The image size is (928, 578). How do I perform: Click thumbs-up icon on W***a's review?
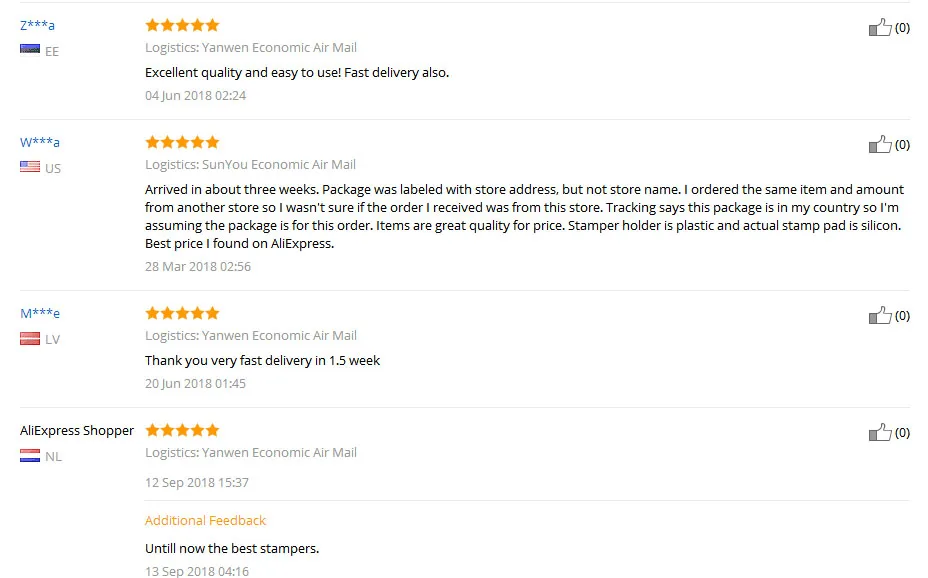(x=879, y=144)
